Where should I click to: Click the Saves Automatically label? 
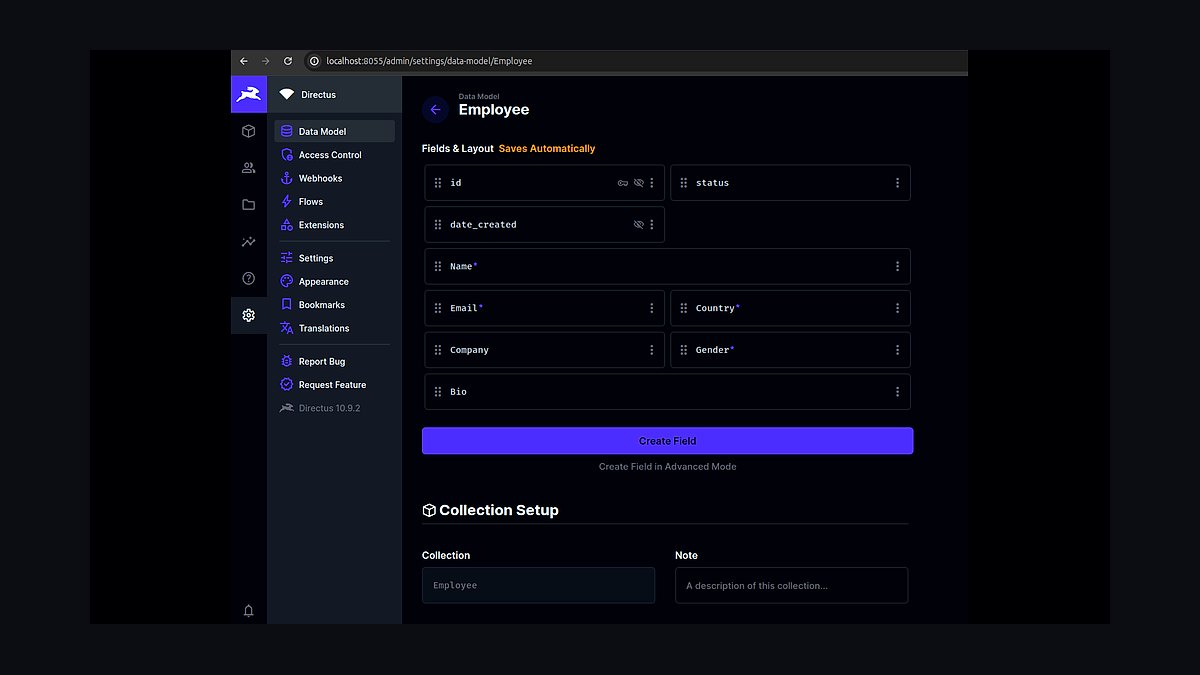pyautogui.click(x=547, y=149)
